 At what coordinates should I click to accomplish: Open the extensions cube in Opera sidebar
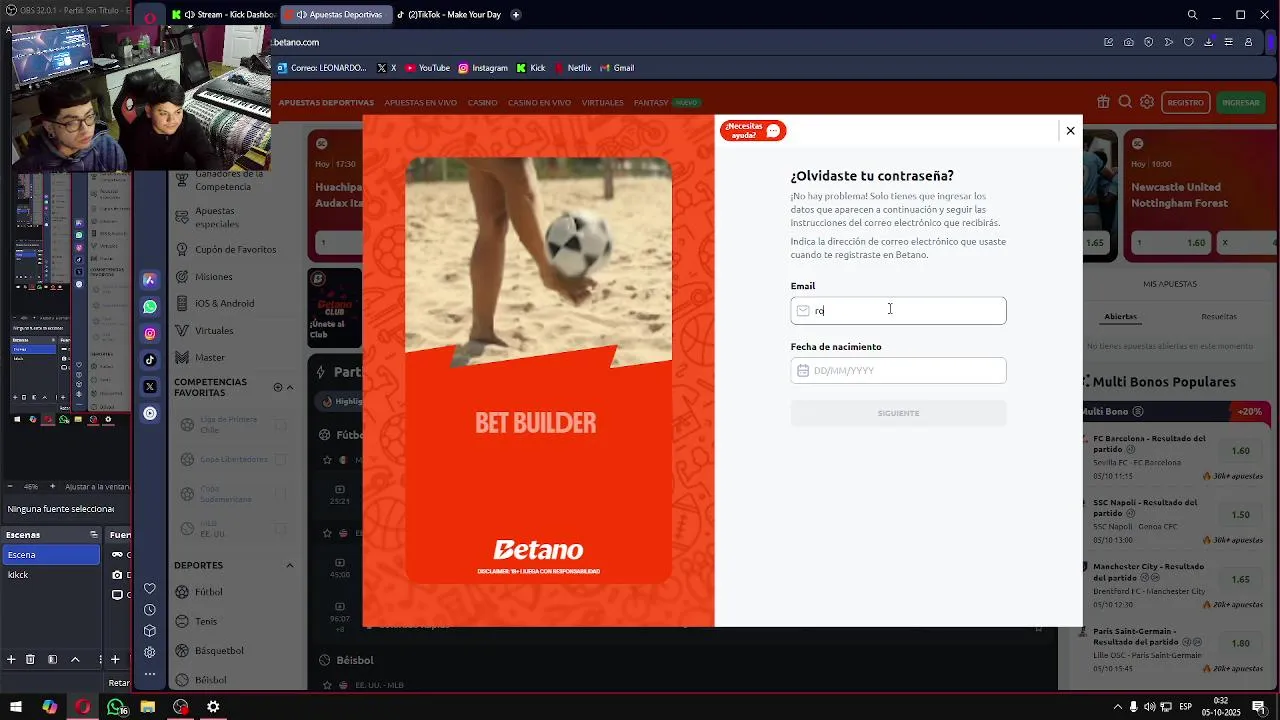150,631
